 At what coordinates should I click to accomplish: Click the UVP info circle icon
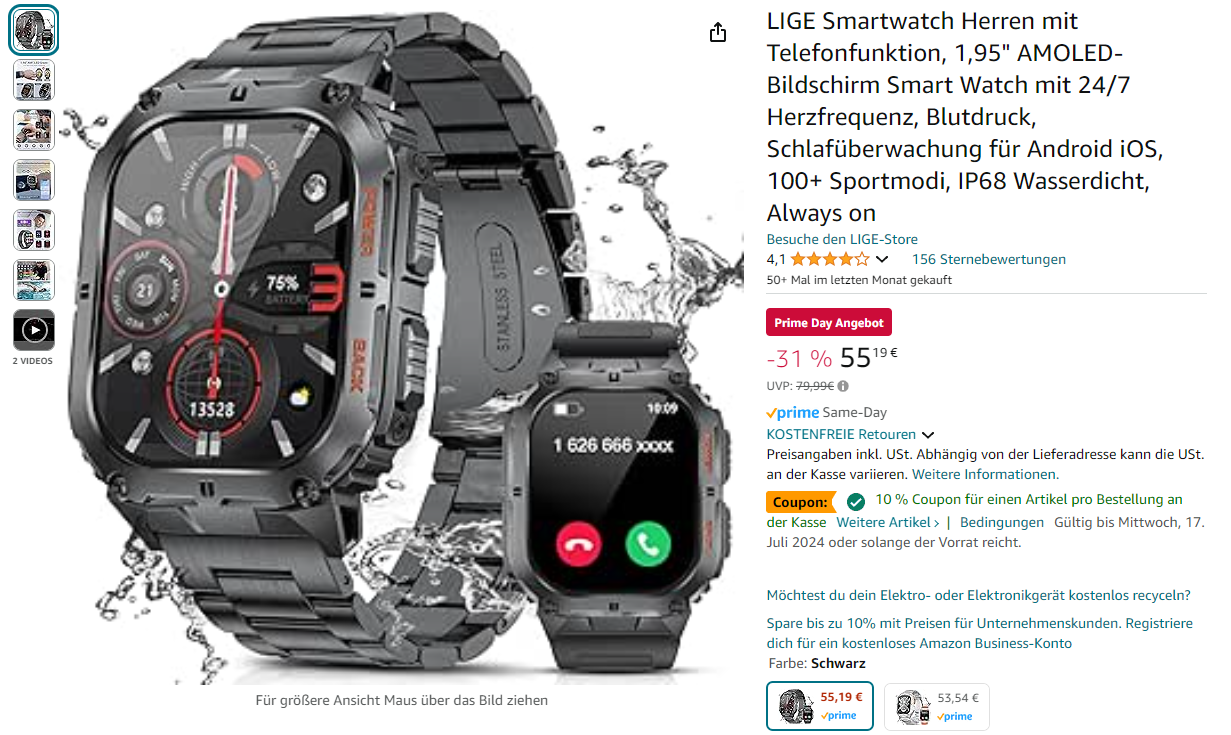tap(843, 386)
